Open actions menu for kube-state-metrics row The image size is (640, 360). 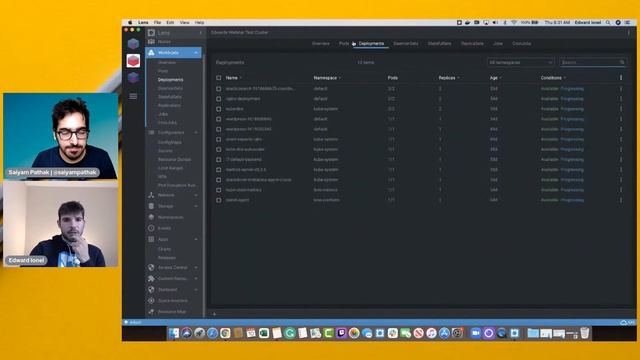click(x=621, y=190)
